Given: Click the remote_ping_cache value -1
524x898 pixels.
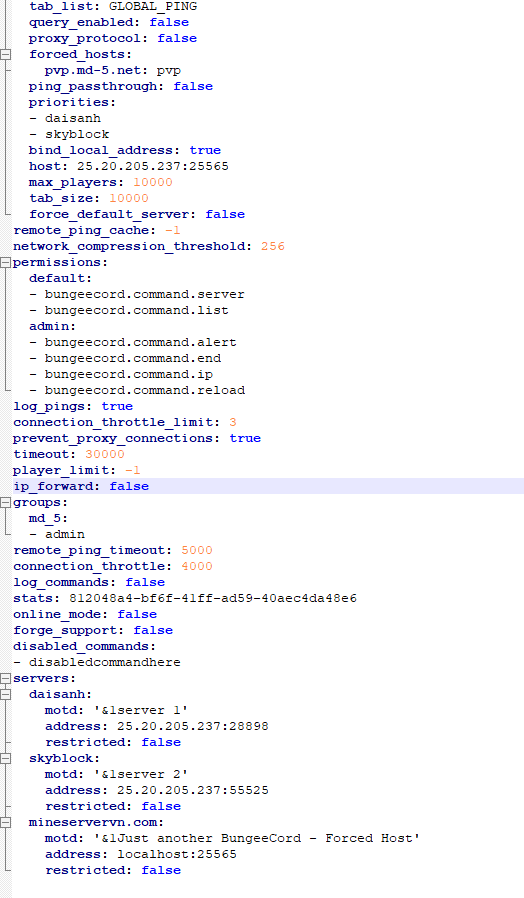Looking at the screenshot, I should [x=172, y=230].
